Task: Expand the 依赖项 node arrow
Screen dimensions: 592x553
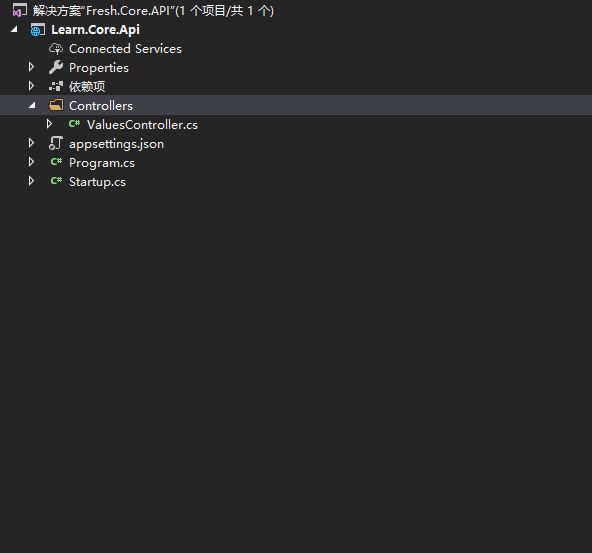Action: point(31,86)
